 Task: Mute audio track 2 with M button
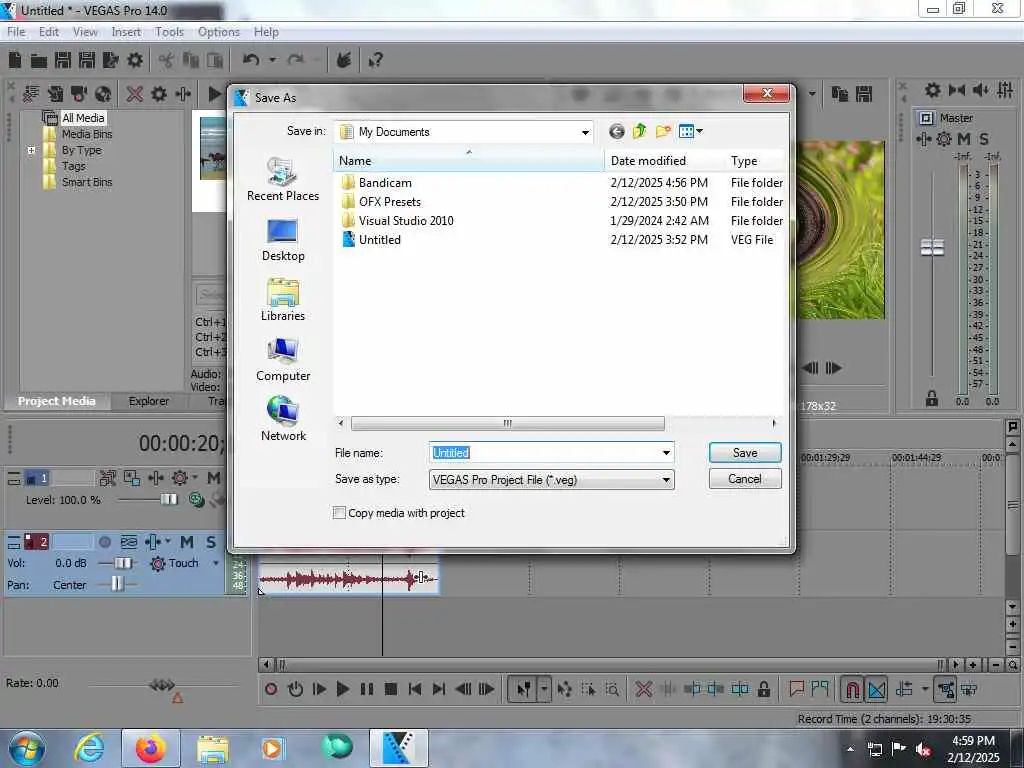[187, 542]
